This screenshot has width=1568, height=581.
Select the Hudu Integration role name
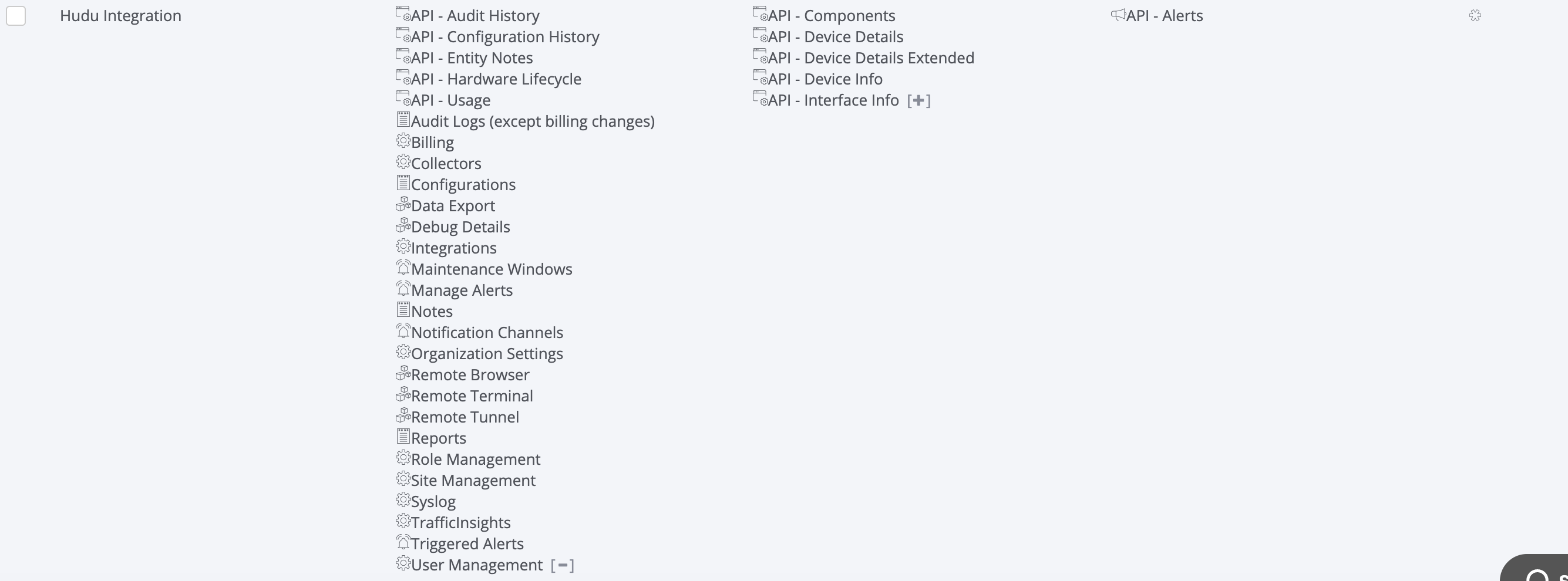tap(120, 16)
